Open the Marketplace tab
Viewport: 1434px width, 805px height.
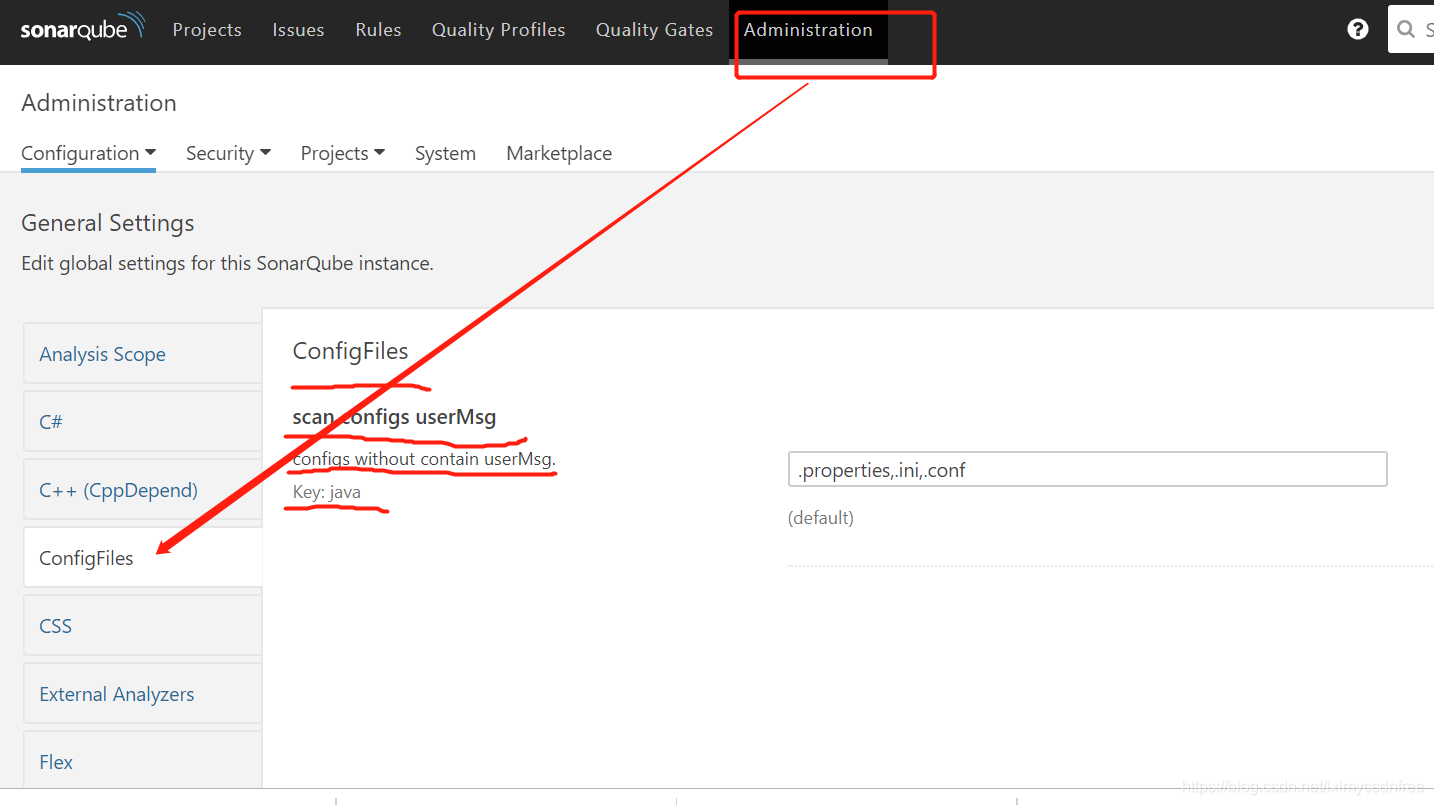pyautogui.click(x=559, y=153)
